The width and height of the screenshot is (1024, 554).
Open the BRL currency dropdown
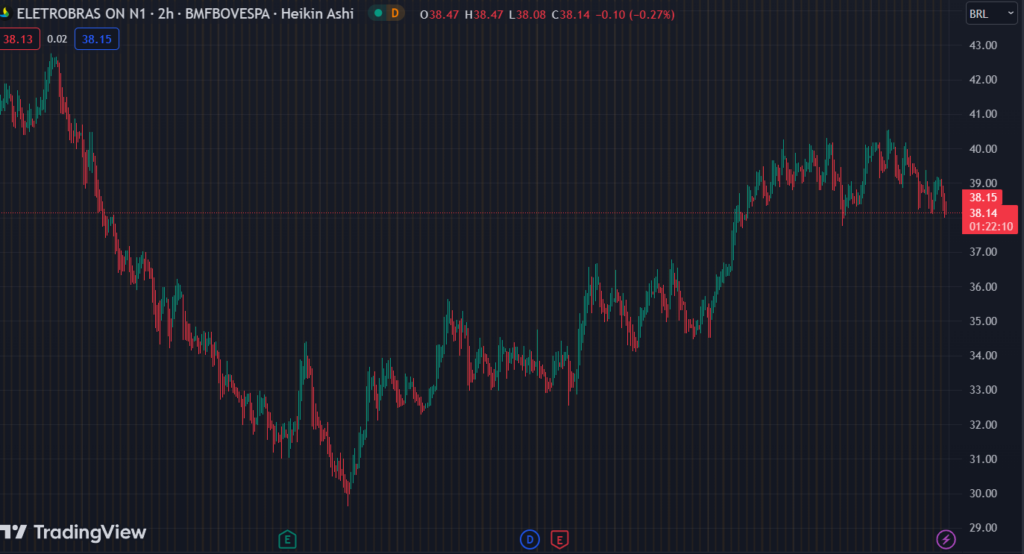click(991, 14)
